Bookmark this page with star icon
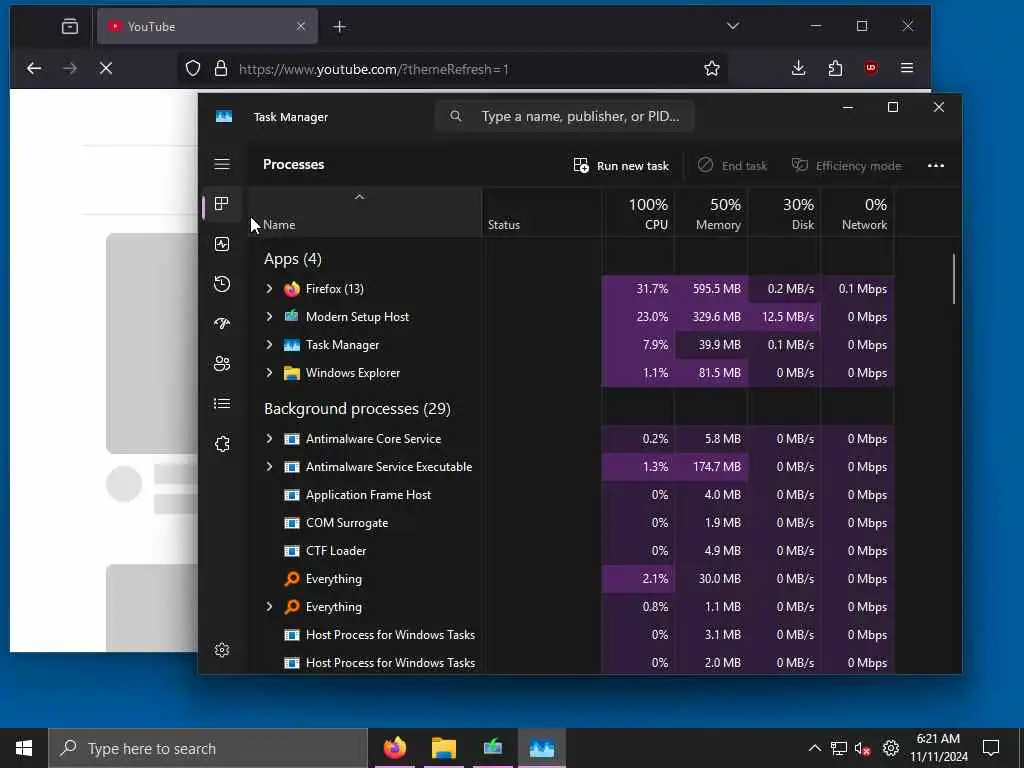The width and height of the screenshot is (1024, 768). 712,68
